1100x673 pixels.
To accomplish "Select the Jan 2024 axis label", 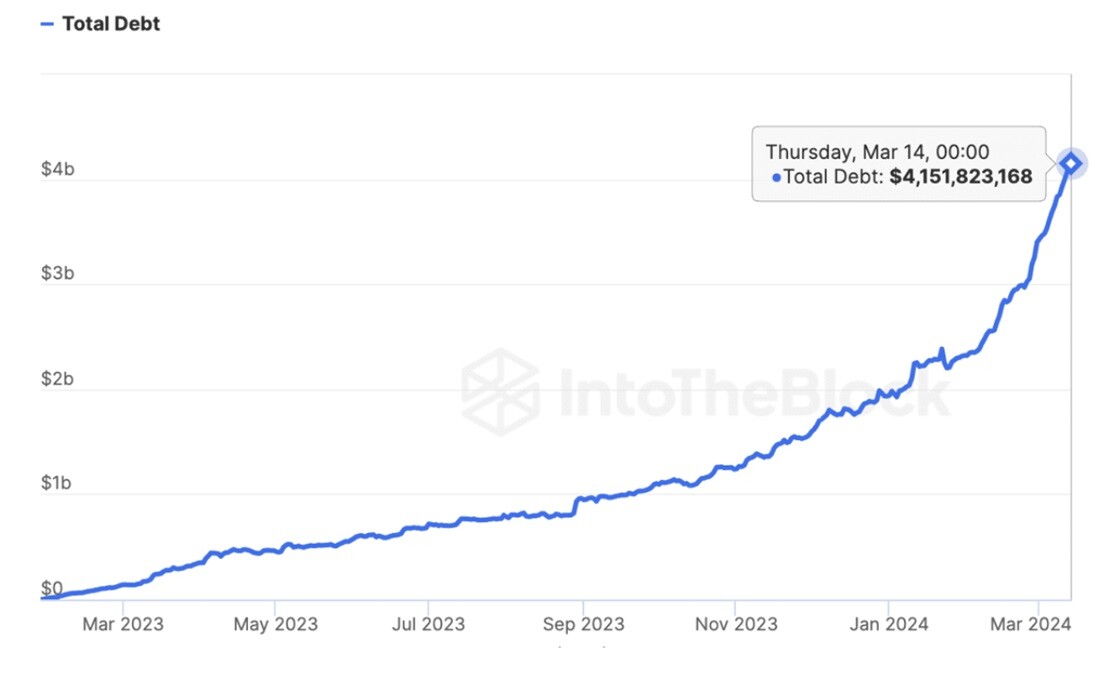I will 889,624.
